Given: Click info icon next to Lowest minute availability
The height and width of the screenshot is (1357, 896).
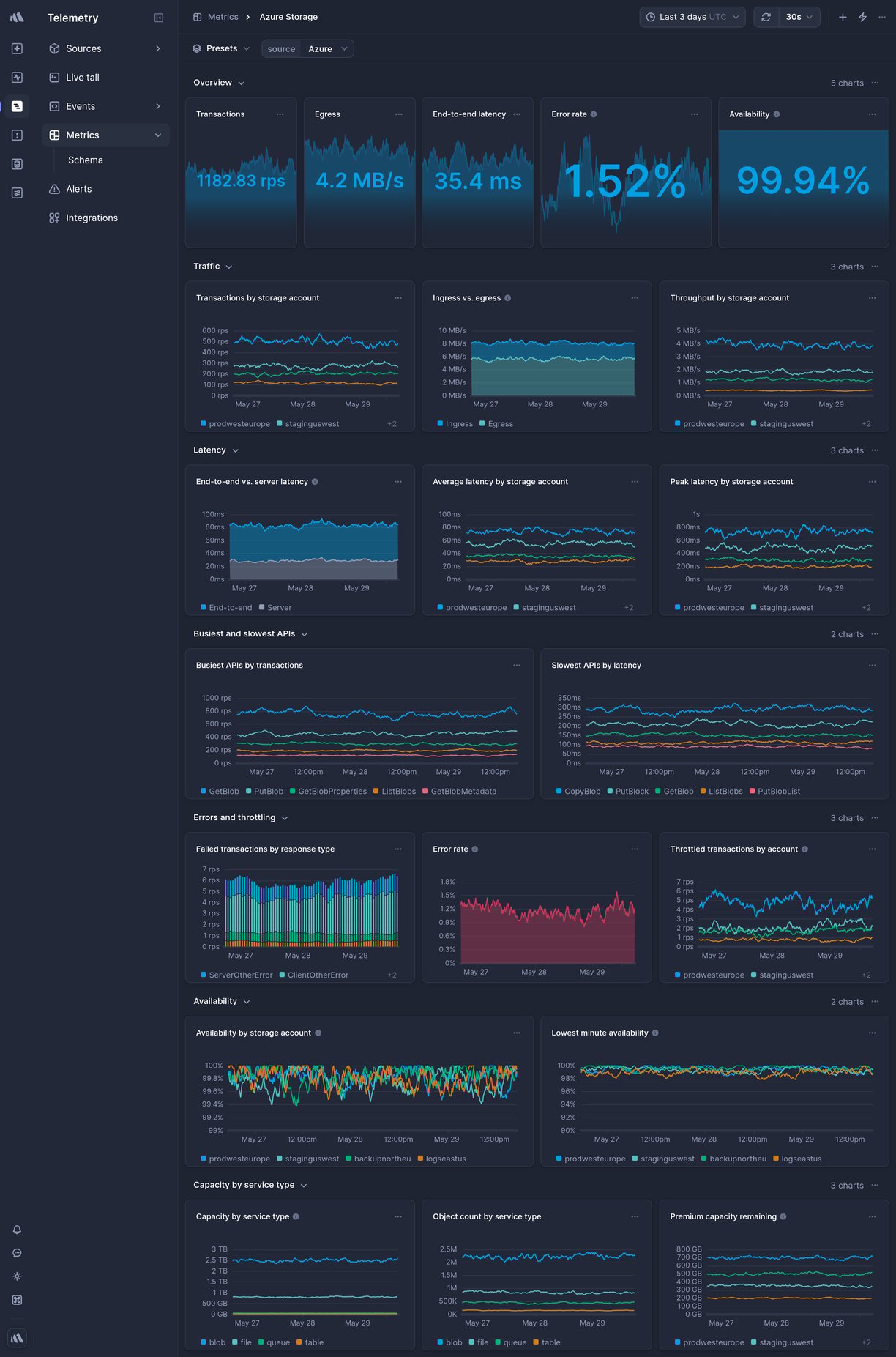Looking at the screenshot, I should tap(655, 1033).
